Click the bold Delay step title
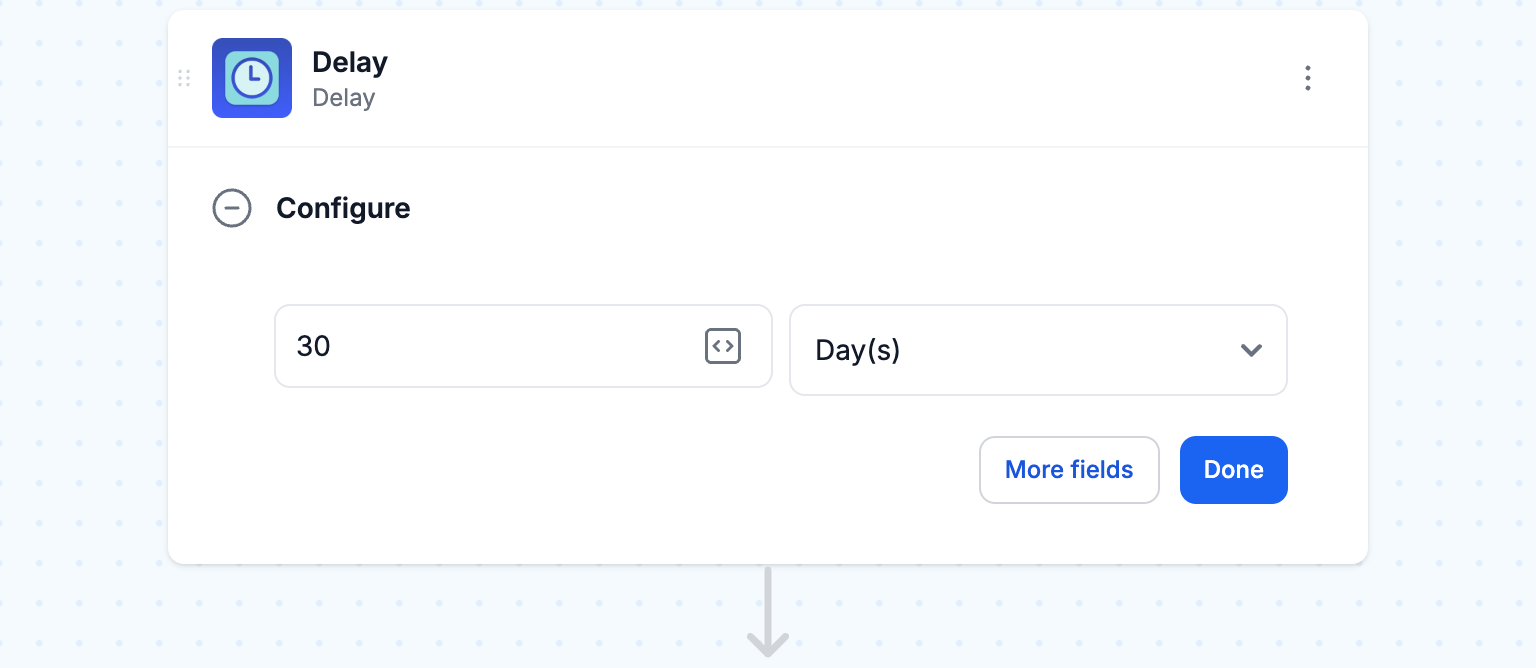This screenshot has height=668, width=1536. (350, 62)
